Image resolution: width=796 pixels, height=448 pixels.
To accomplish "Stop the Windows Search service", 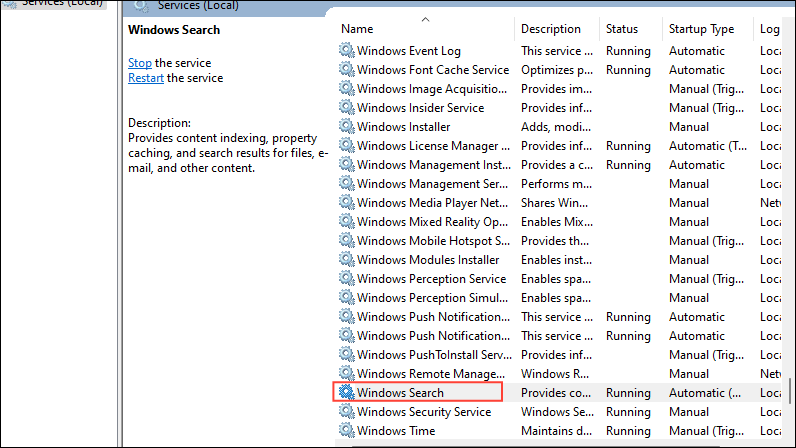I will point(140,62).
